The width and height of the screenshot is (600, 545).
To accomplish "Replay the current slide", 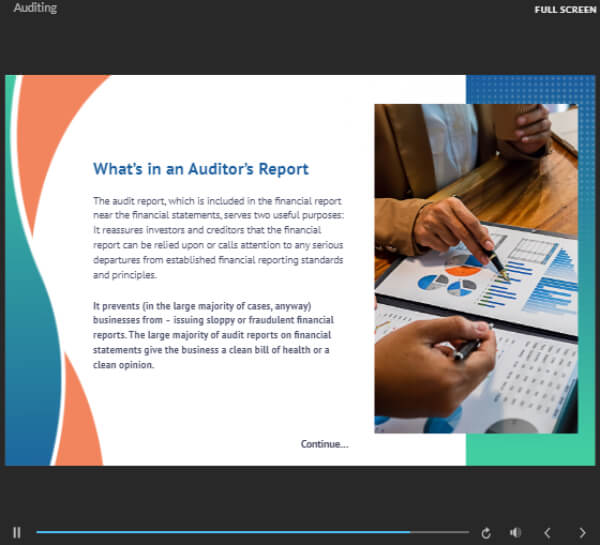I will click(486, 533).
